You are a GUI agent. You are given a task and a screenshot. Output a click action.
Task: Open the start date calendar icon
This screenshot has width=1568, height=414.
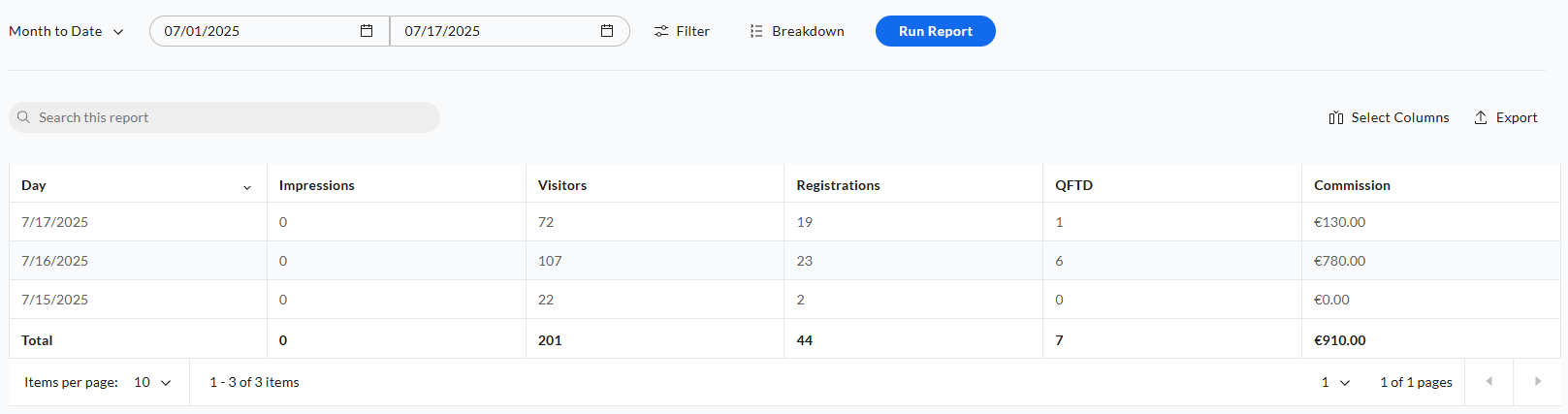367,31
